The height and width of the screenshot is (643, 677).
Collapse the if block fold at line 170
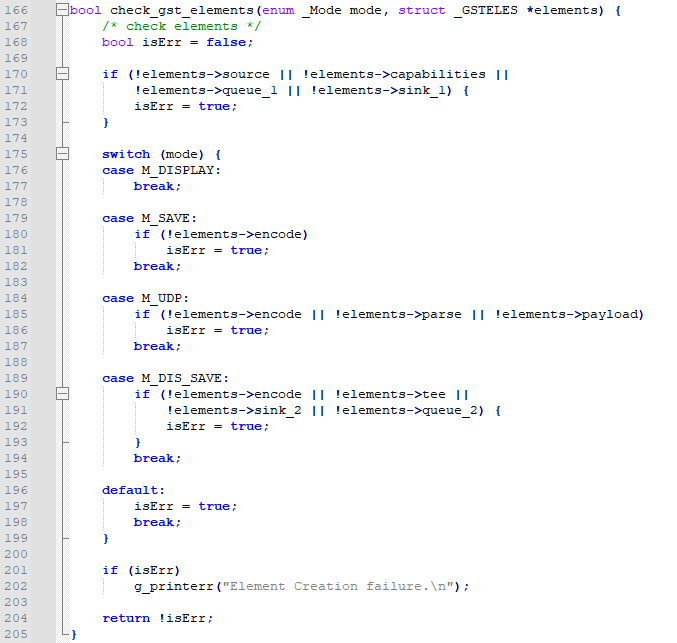coord(62,74)
